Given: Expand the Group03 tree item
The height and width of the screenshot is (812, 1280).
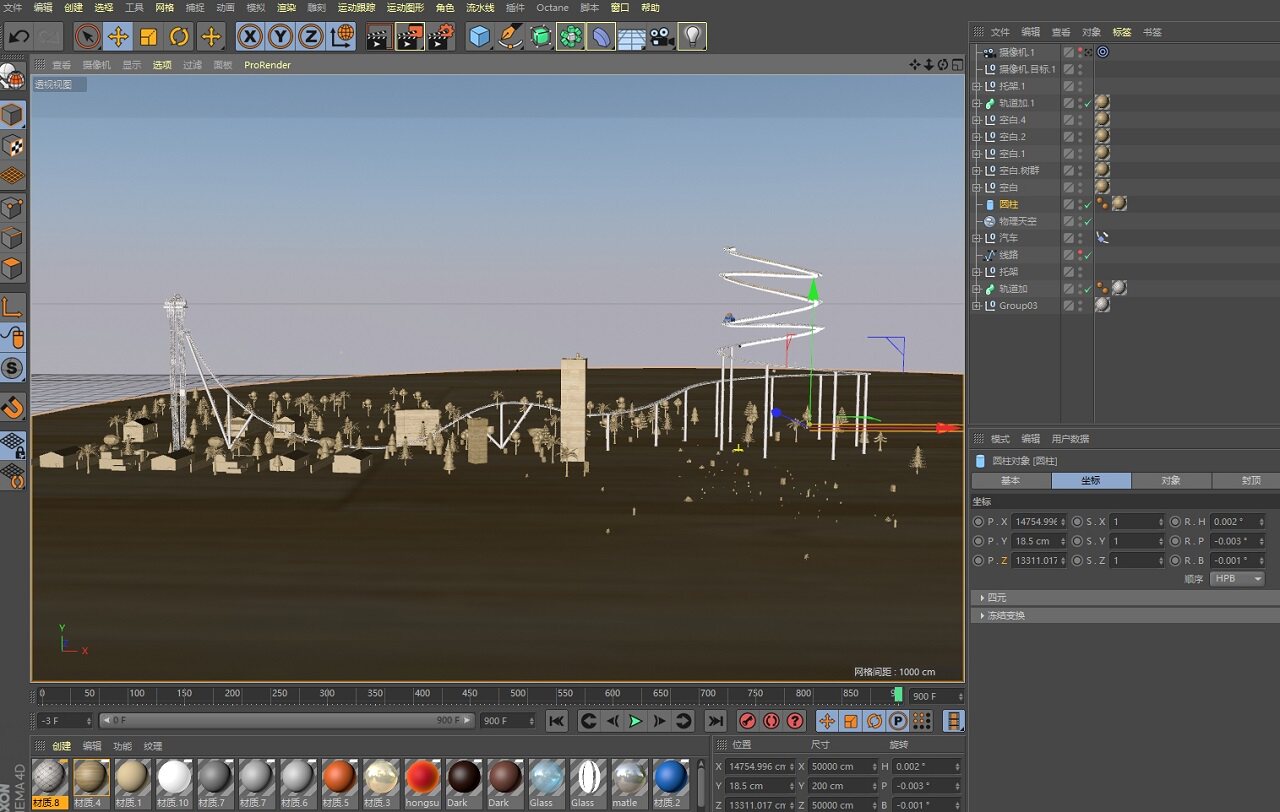Looking at the screenshot, I should click(x=977, y=306).
